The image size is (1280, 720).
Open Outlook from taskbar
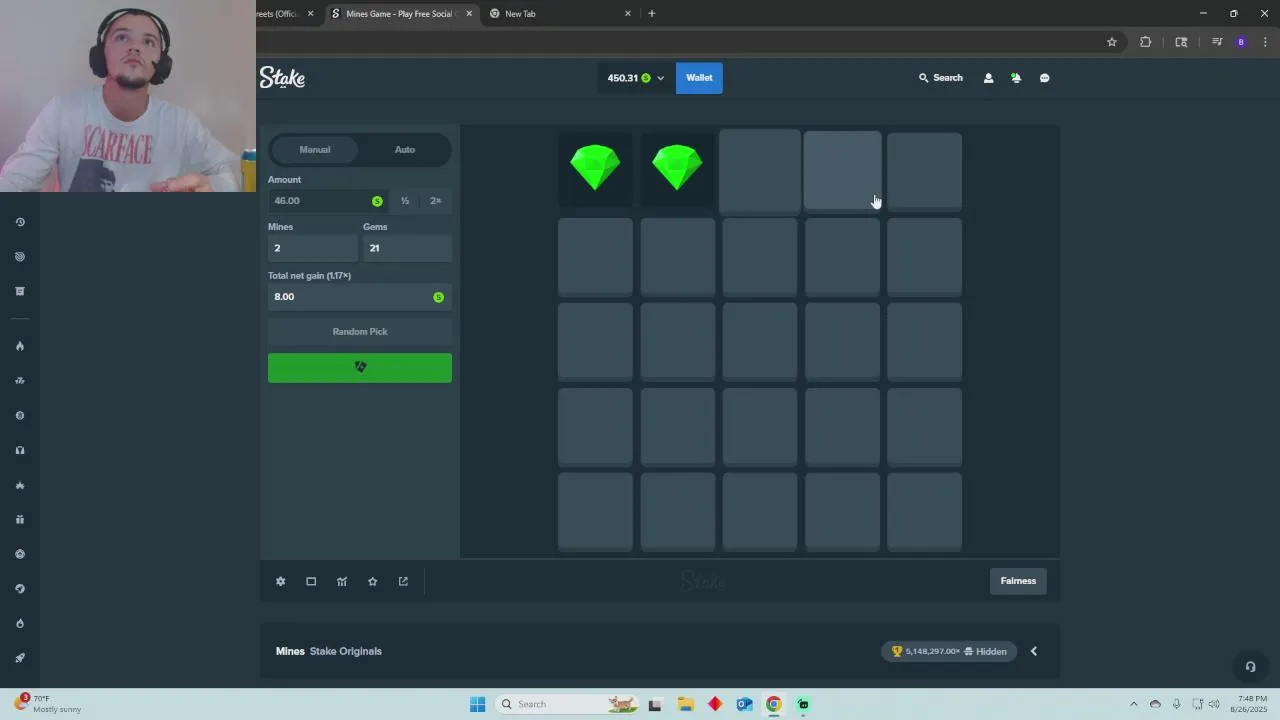744,704
